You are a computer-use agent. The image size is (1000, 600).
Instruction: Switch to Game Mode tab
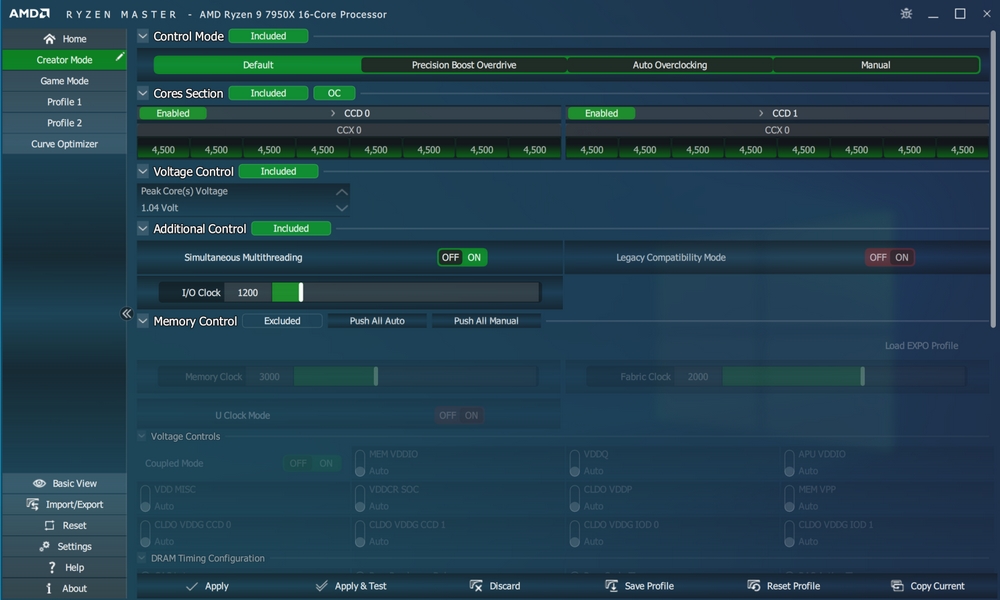click(x=64, y=81)
